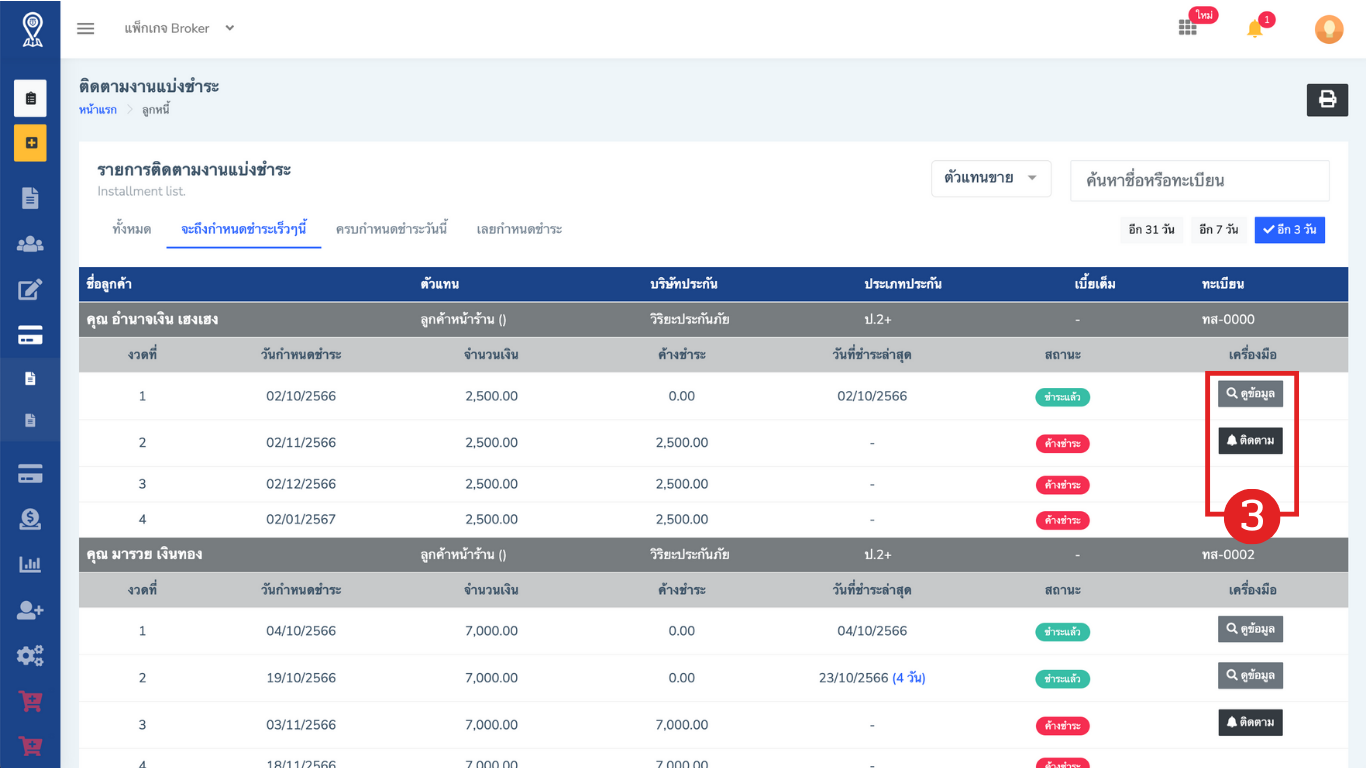The image size is (1366, 768).
Task: Open the notification bell
Action: click(1255, 29)
